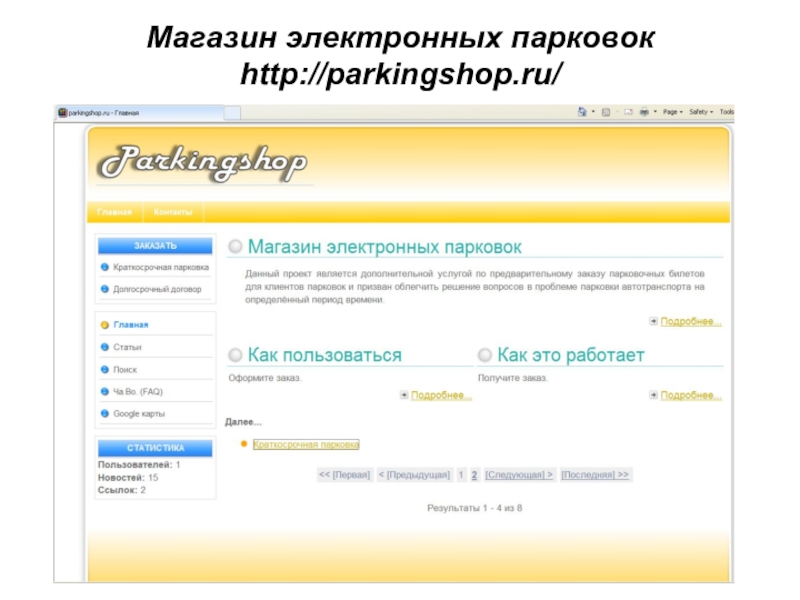This screenshot has height=600, width=800.
Task: Open Ча.Во. (FAQ) sidebar item
Action: pyautogui.click(x=138, y=392)
